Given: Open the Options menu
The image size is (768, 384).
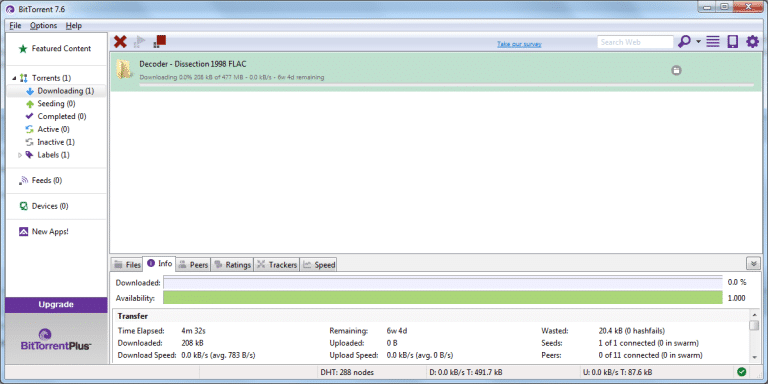Looking at the screenshot, I should pos(43,25).
